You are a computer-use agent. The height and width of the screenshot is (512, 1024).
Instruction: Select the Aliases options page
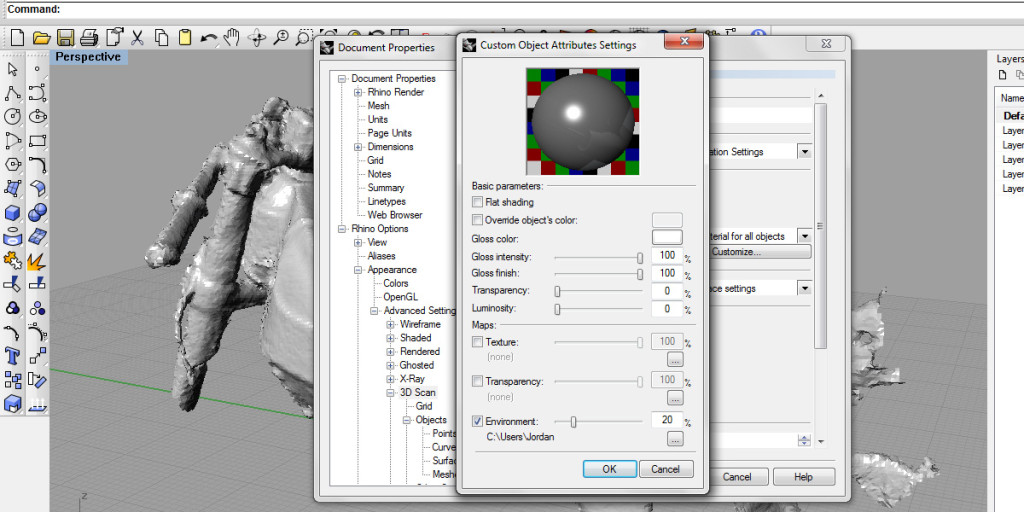pos(381,256)
